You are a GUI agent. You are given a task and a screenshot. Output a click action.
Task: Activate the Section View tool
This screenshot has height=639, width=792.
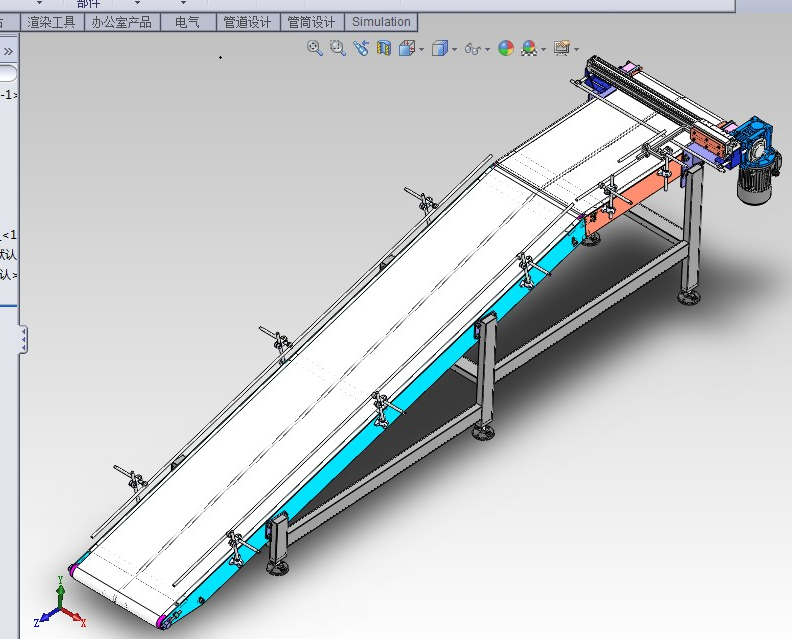[x=384, y=48]
